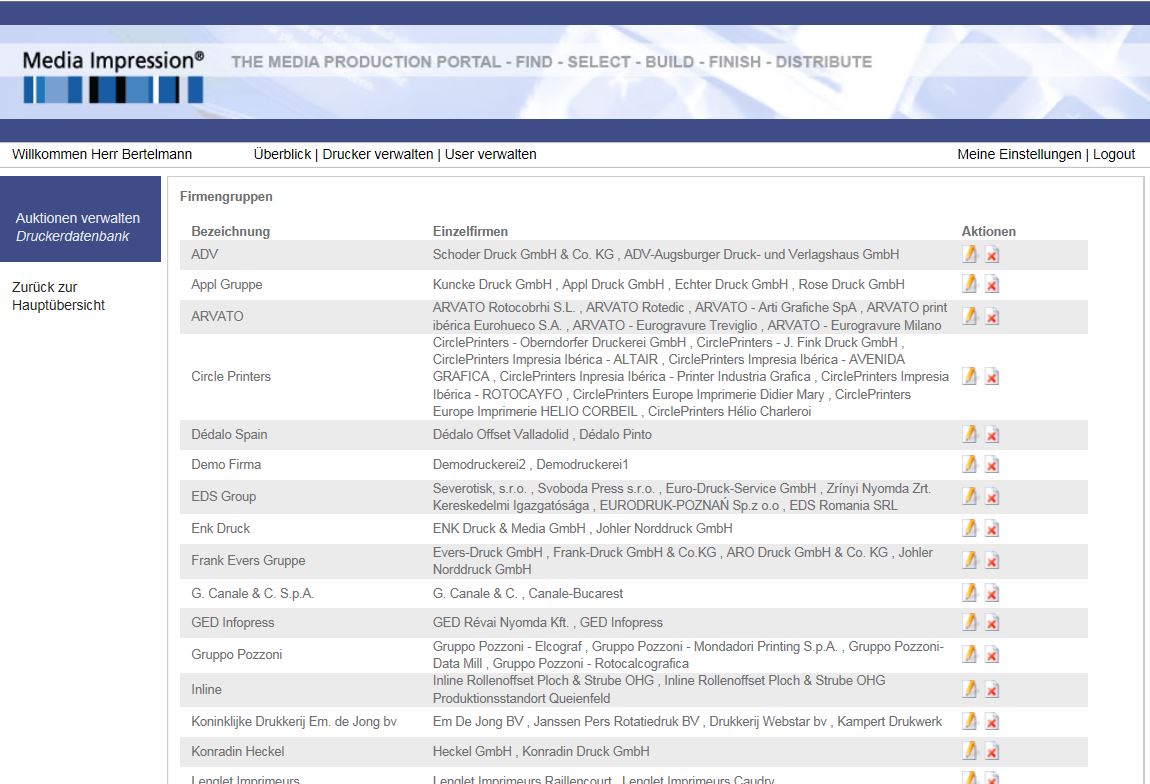1150x784 pixels.
Task: Remove the Enk Druck group
Action: coord(992,529)
